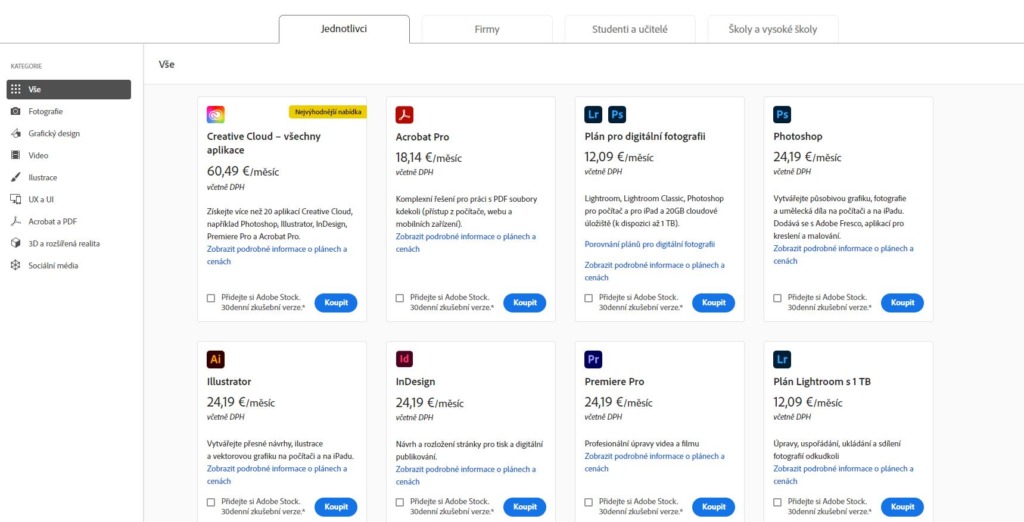Click the Lr icon on Plán Lightroom s 1 TB card
The image size is (1024, 522).
coord(782,359)
